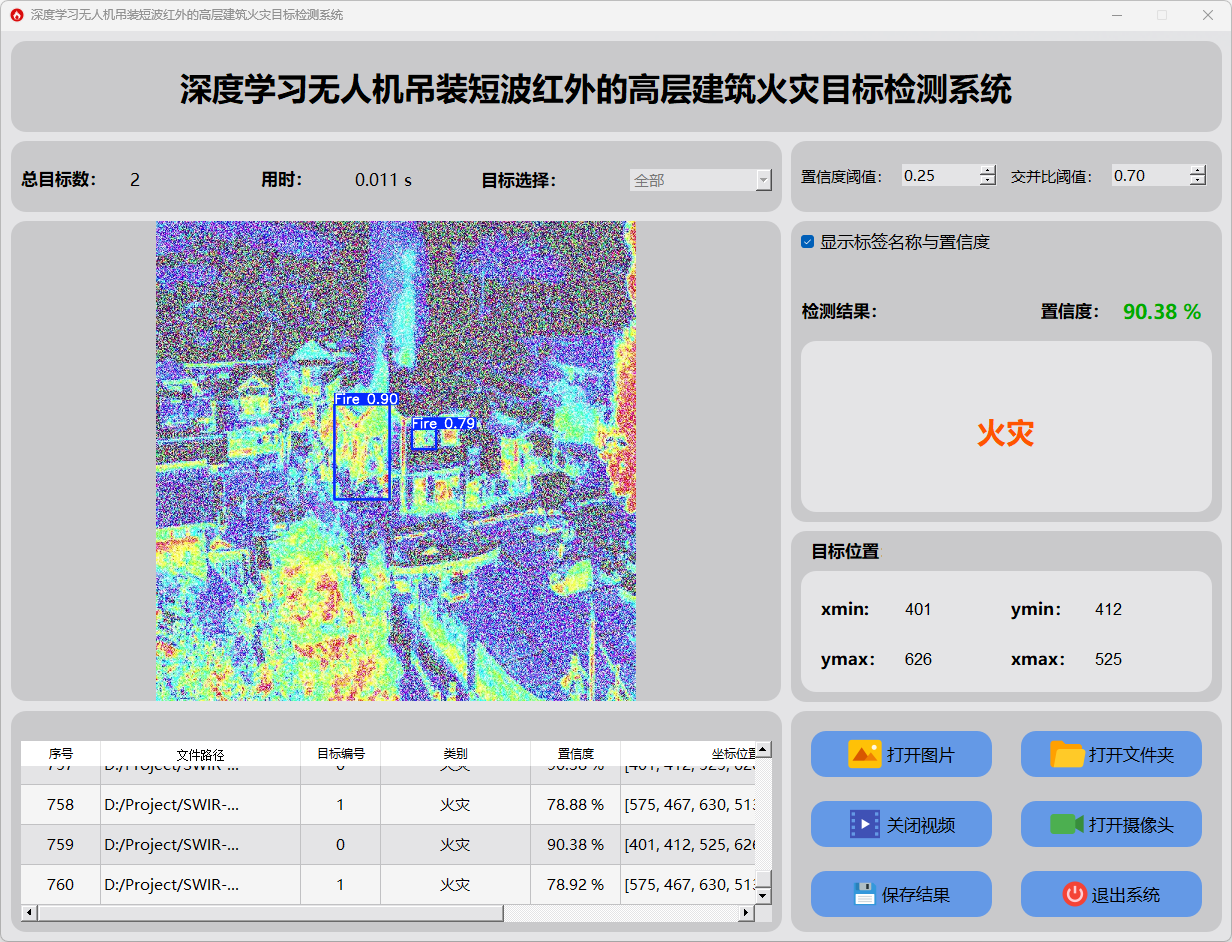This screenshot has width=1232, height=942.
Task: Click the Fire 0.90 detection box in image
Action: pos(361,450)
